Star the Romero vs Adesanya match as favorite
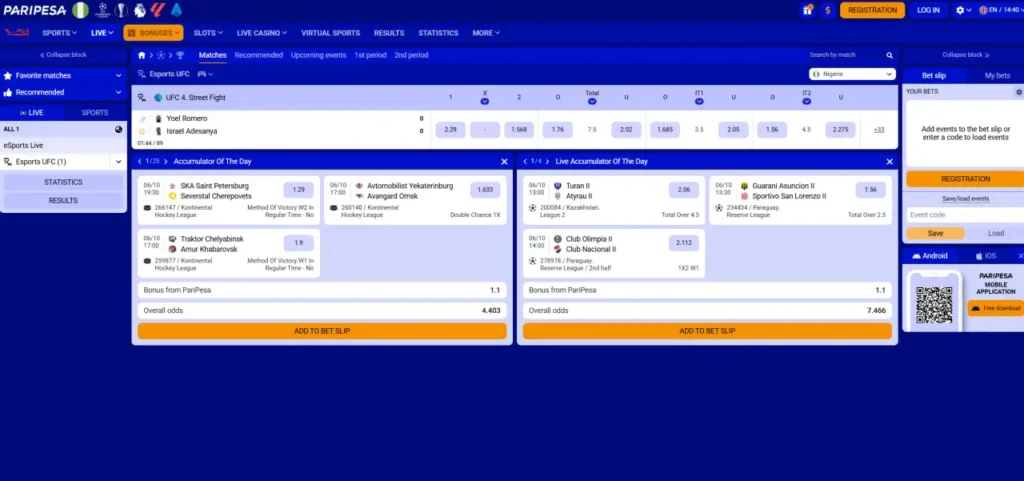The height and width of the screenshot is (481, 1024). (x=142, y=131)
